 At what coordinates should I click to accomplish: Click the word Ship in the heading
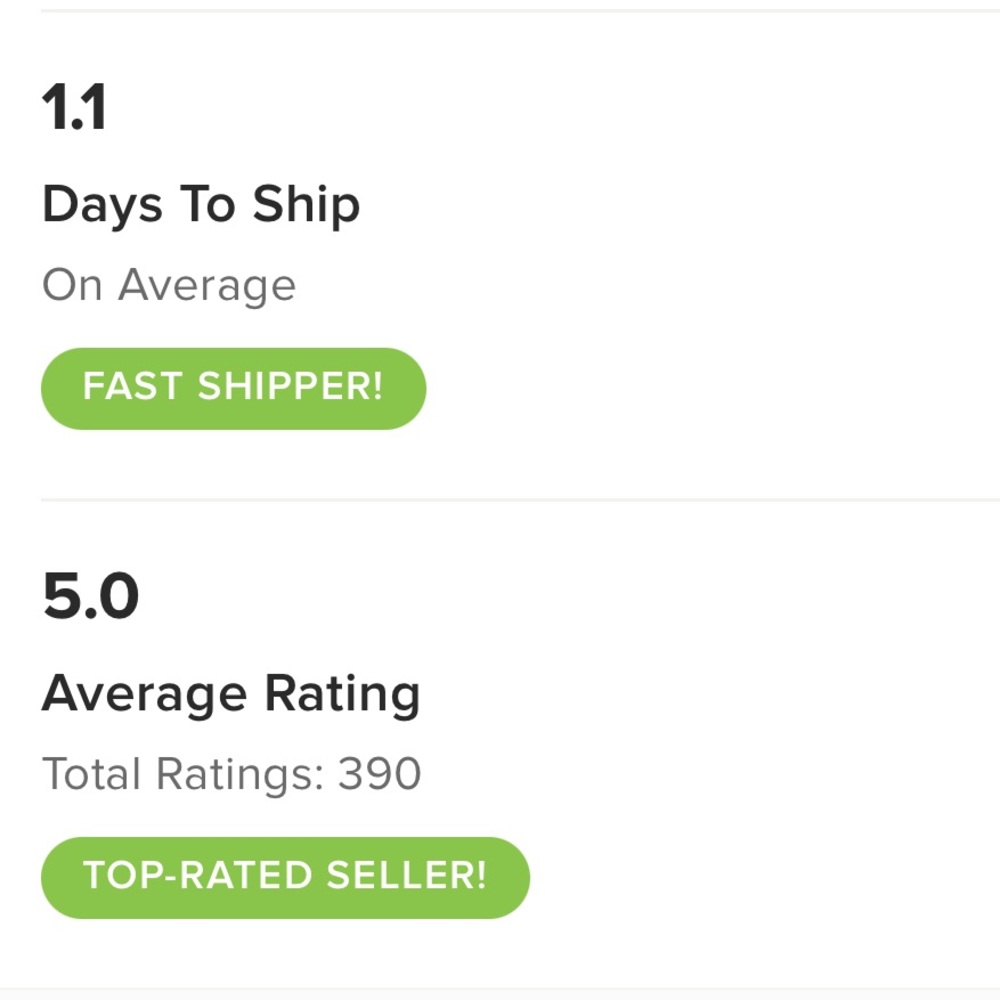tap(306, 205)
